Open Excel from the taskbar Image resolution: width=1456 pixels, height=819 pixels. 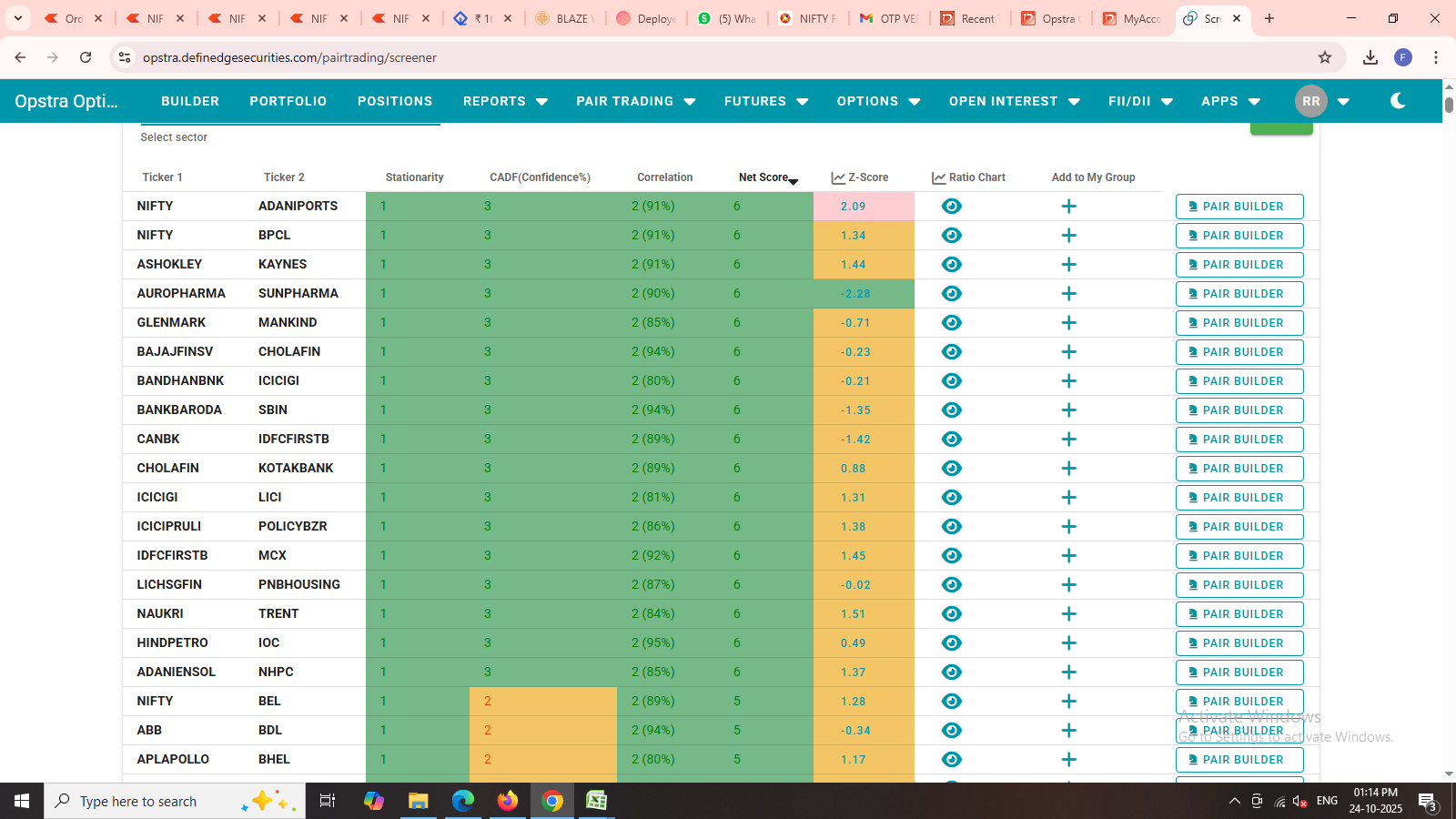click(596, 801)
